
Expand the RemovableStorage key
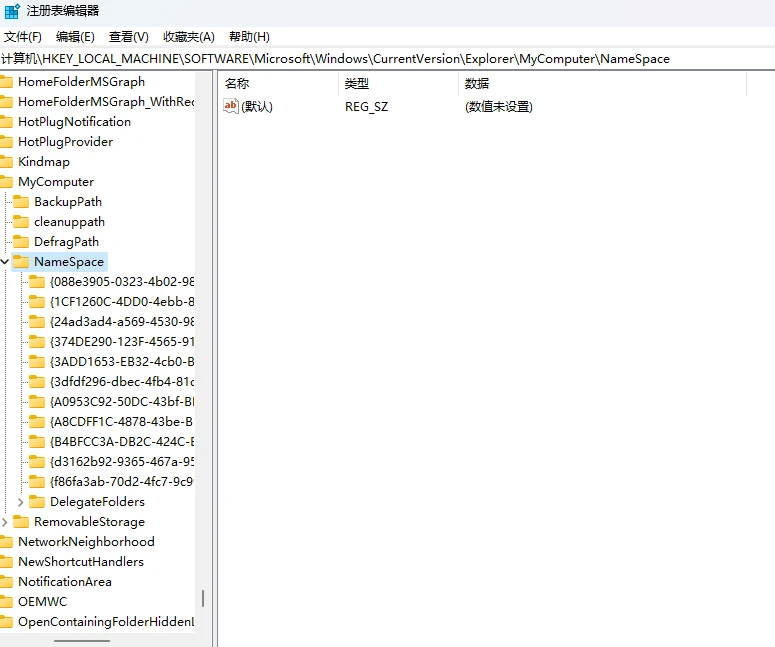pos(4,522)
